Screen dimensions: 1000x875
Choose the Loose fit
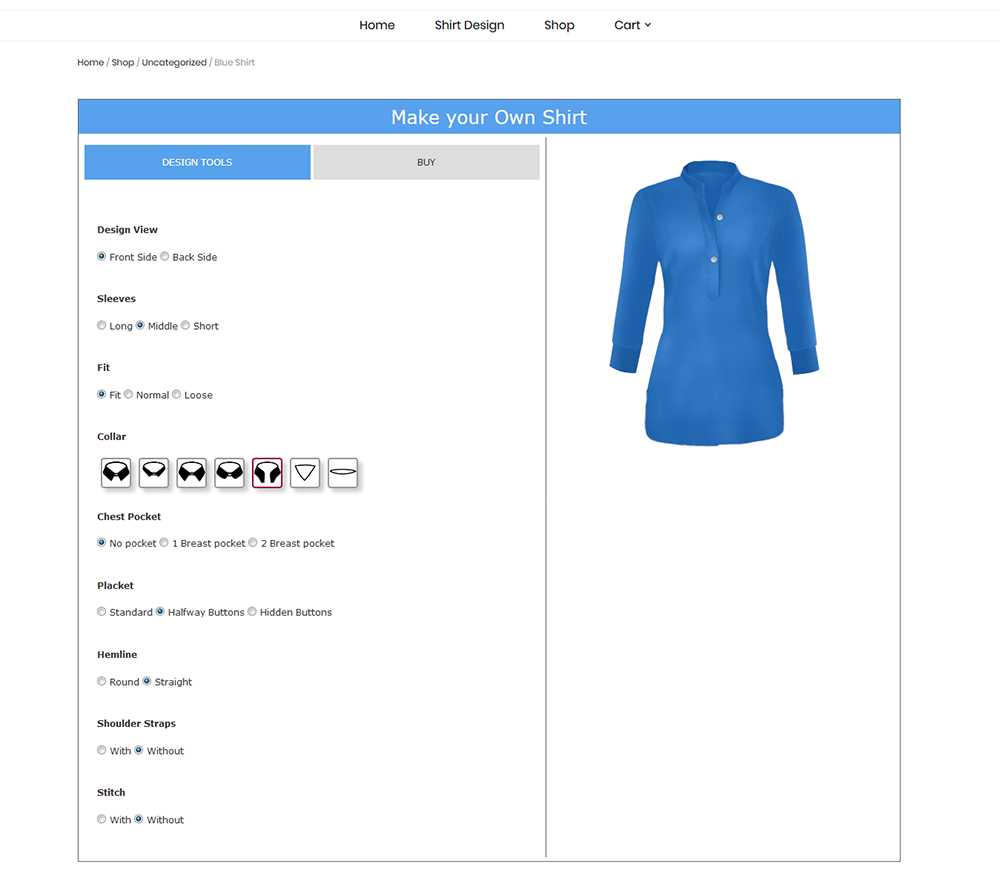(x=177, y=394)
